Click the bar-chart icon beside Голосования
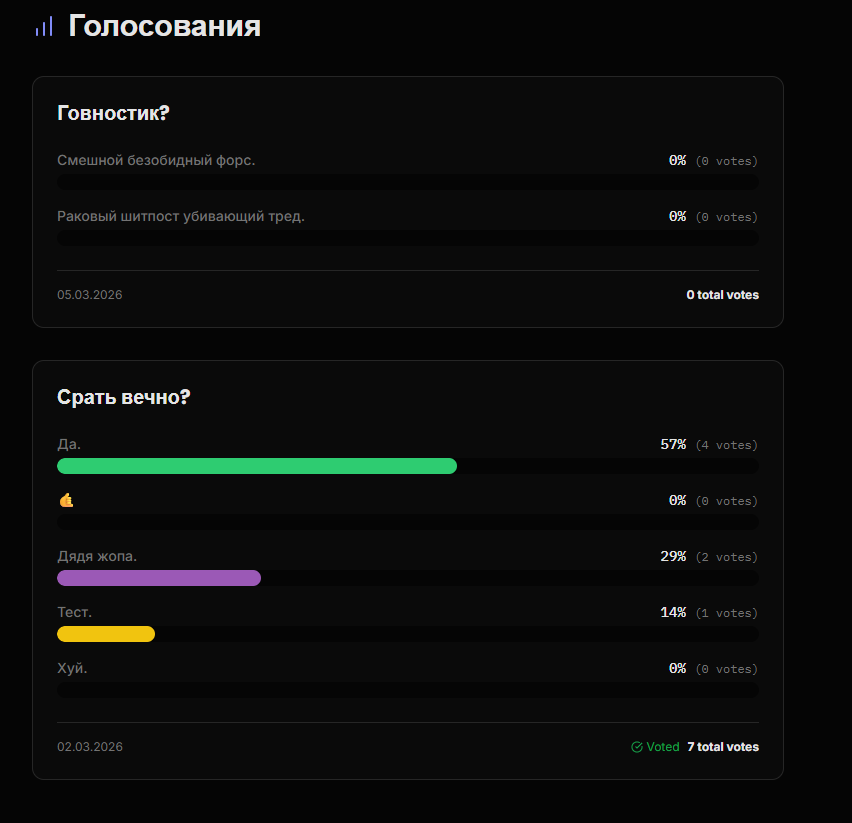 (x=44, y=27)
